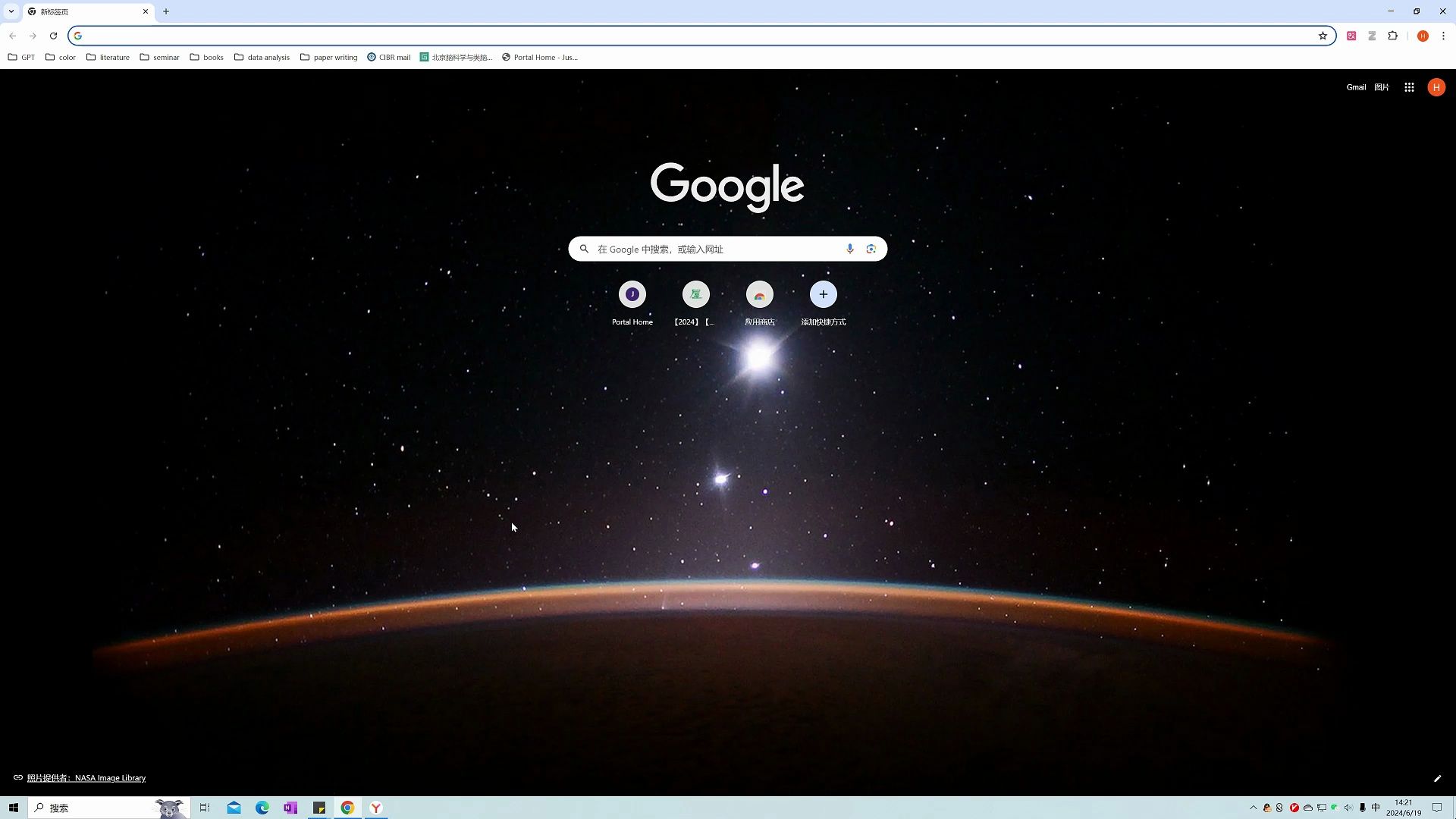The width and height of the screenshot is (1456, 819).
Task: Click the red V tray icon
Action: click(1294, 808)
